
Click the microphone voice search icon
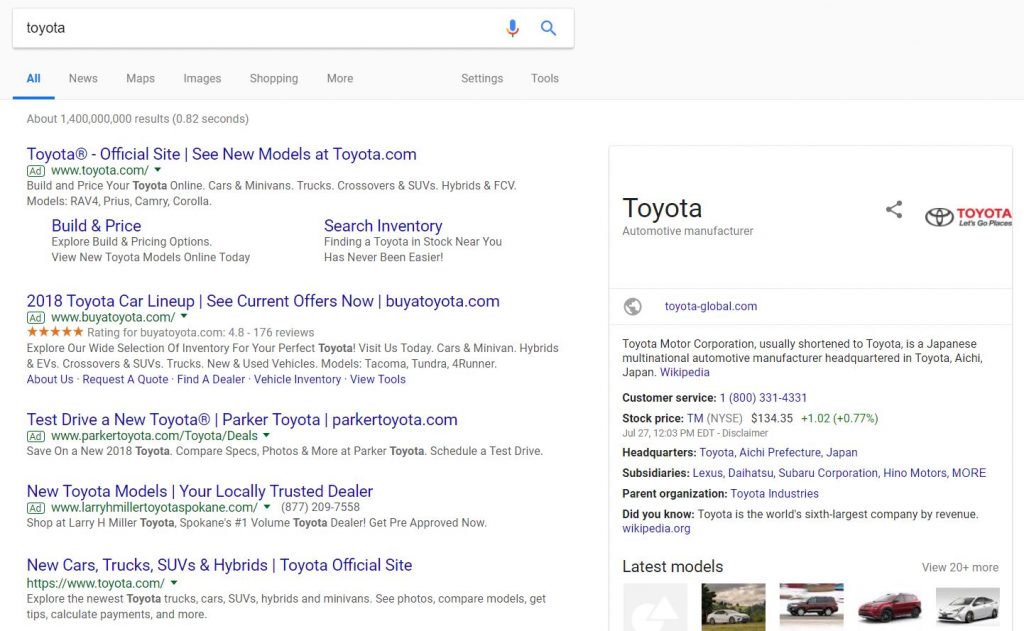point(513,28)
